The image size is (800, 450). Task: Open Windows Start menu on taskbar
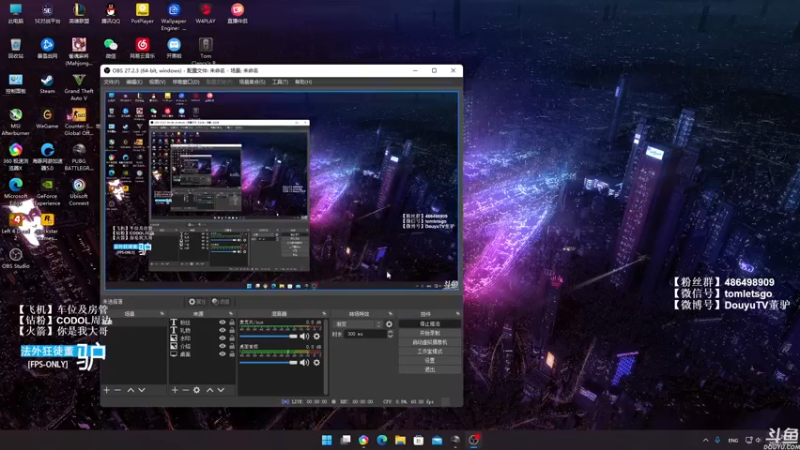pos(327,440)
